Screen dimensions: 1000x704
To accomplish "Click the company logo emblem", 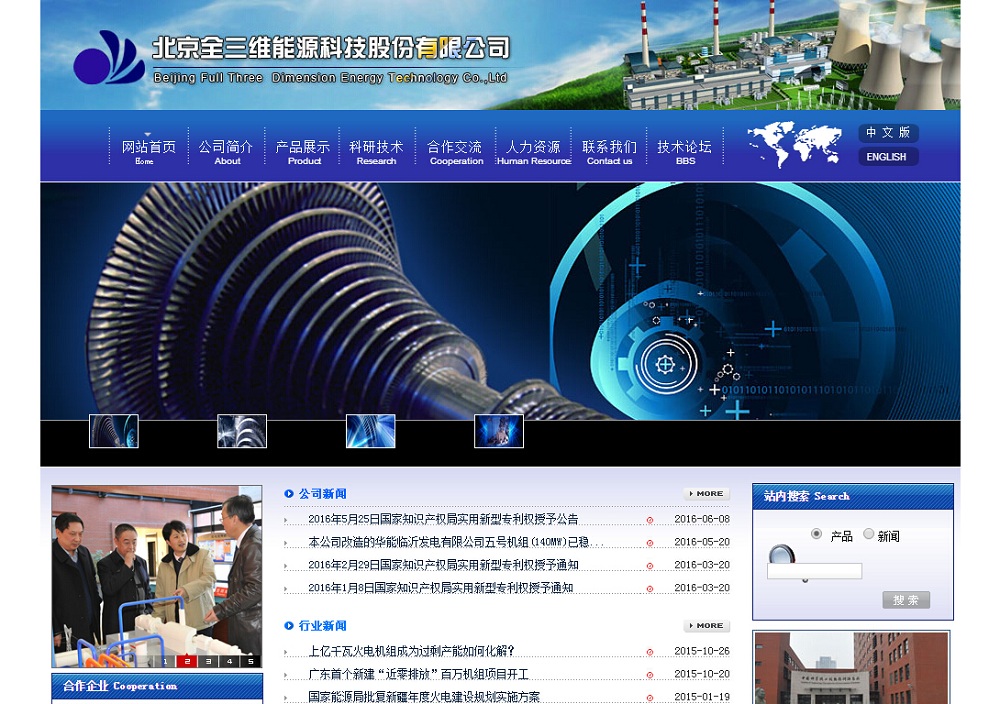I will pyautogui.click(x=108, y=57).
